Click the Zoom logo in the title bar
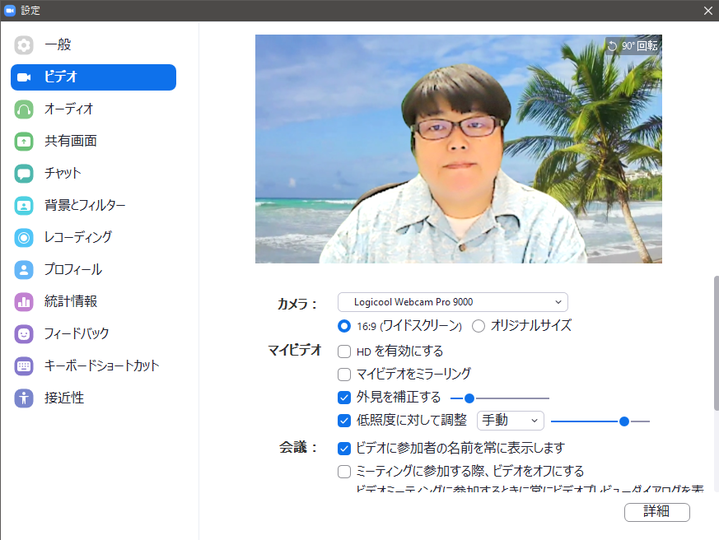Screen dimensions: 719x540 (10, 10)
